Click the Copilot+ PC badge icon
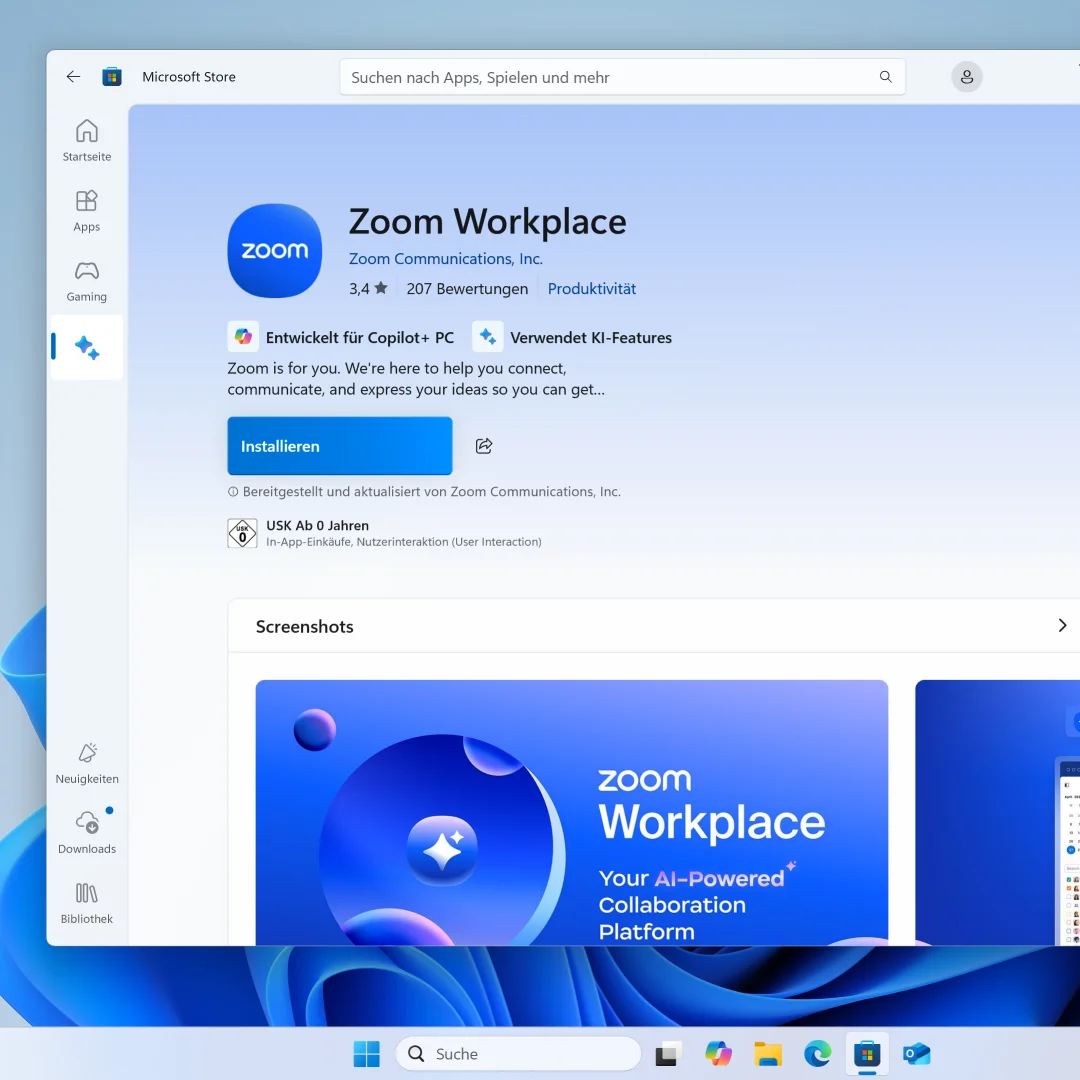 click(x=243, y=337)
